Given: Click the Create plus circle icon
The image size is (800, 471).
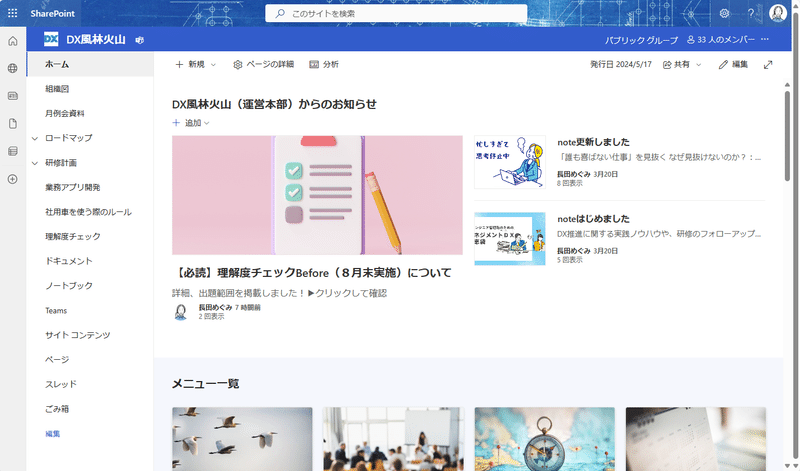Looking at the screenshot, I should pyautogui.click(x=13, y=179).
